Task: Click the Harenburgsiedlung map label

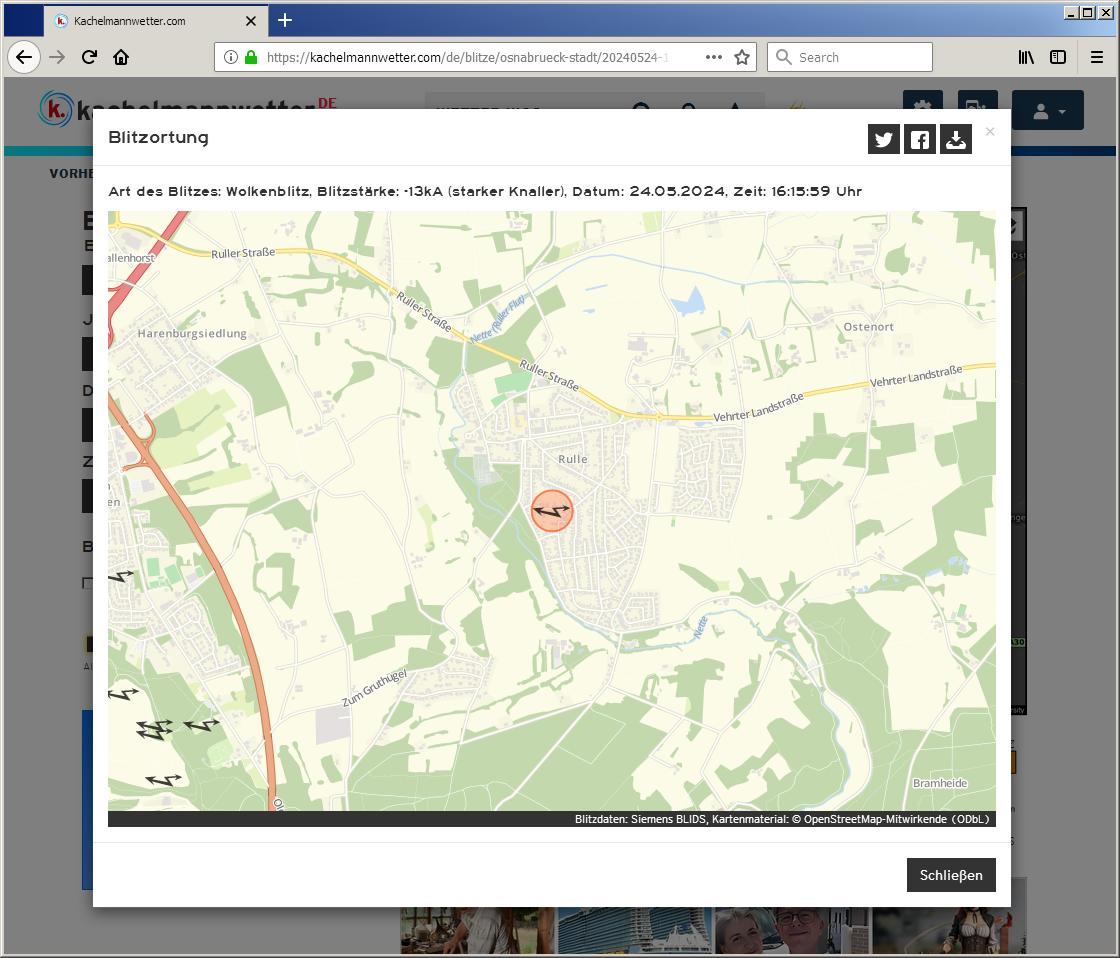Action: point(192,333)
